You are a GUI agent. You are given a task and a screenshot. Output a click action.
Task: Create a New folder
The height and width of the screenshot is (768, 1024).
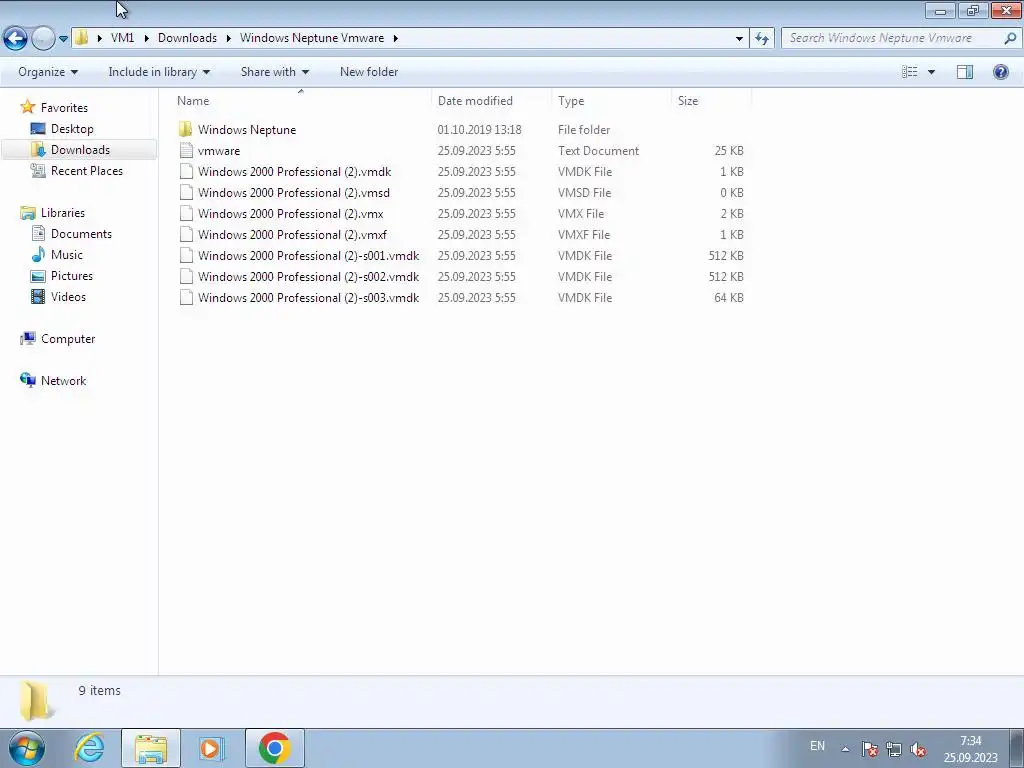[369, 72]
